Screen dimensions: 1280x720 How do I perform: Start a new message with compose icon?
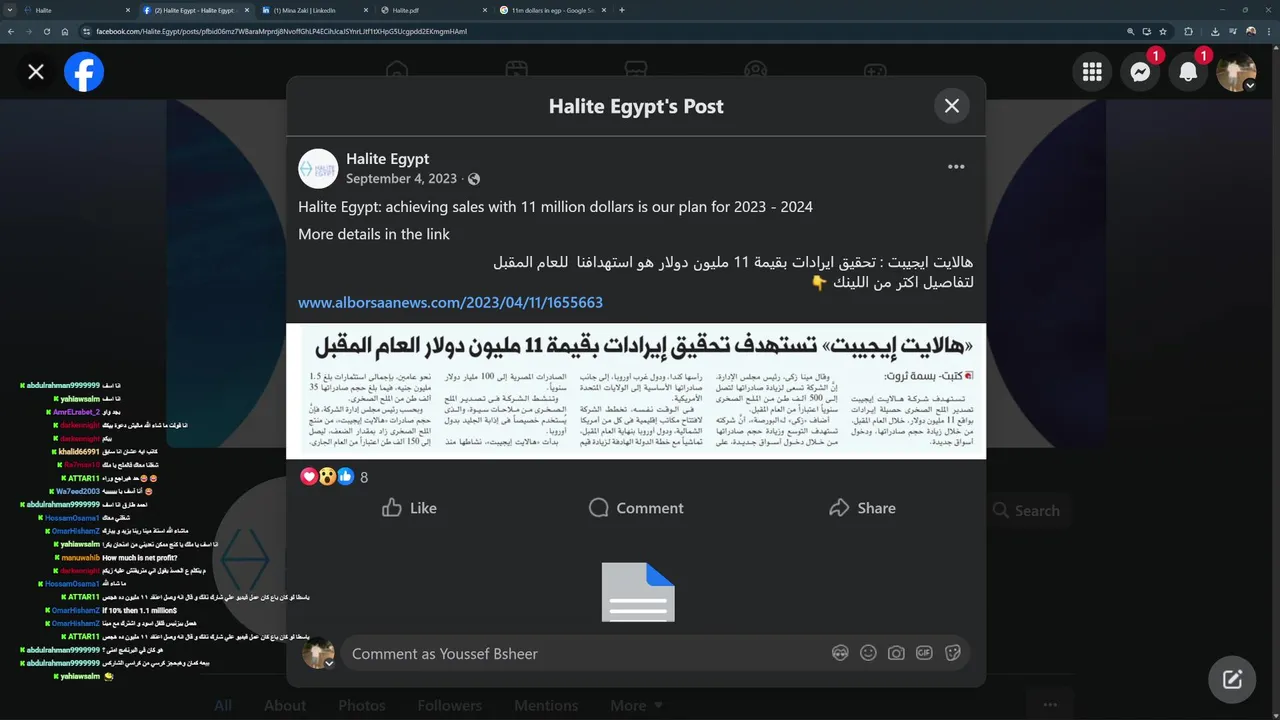tap(1232, 680)
